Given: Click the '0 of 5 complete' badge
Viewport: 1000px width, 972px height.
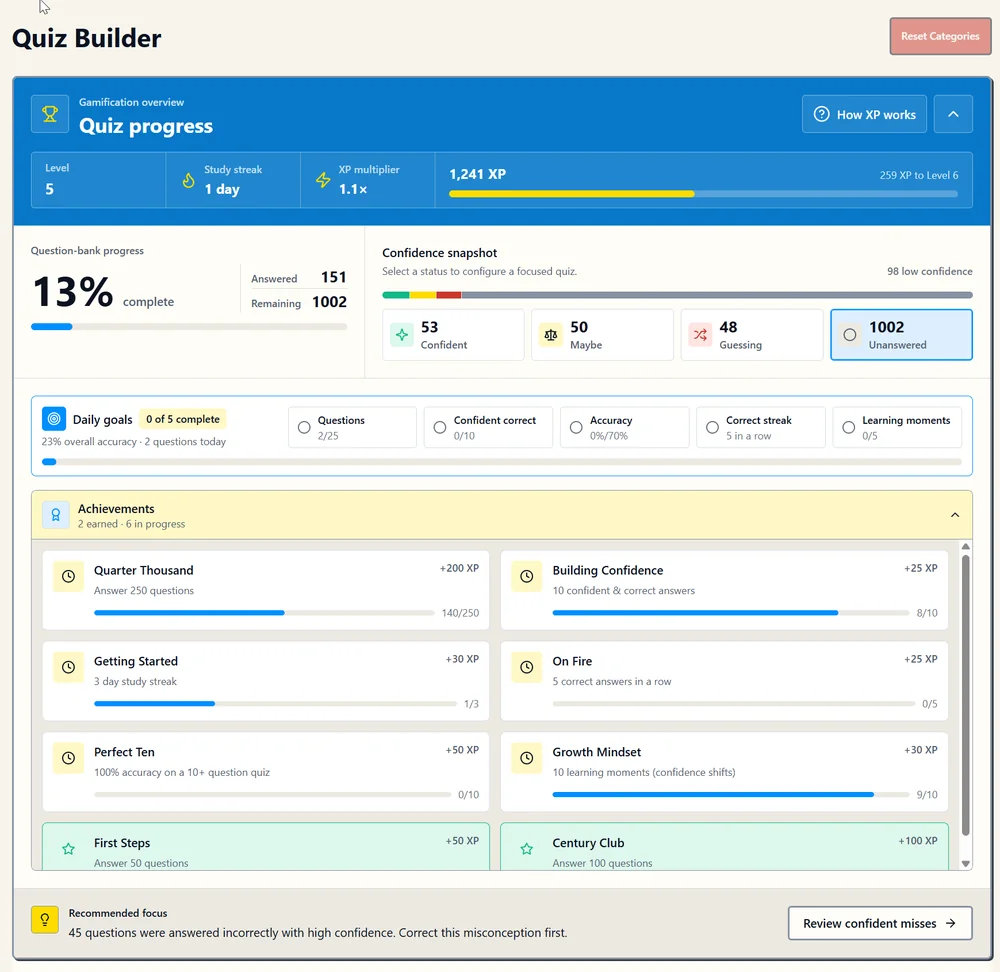Looking at the screenshot, I should (183, 419).
